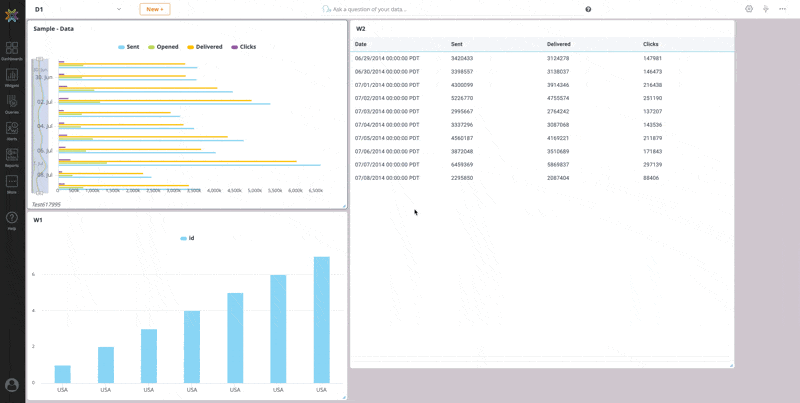
Task: Open the user profile avatar icon
Action: [12, 385]
